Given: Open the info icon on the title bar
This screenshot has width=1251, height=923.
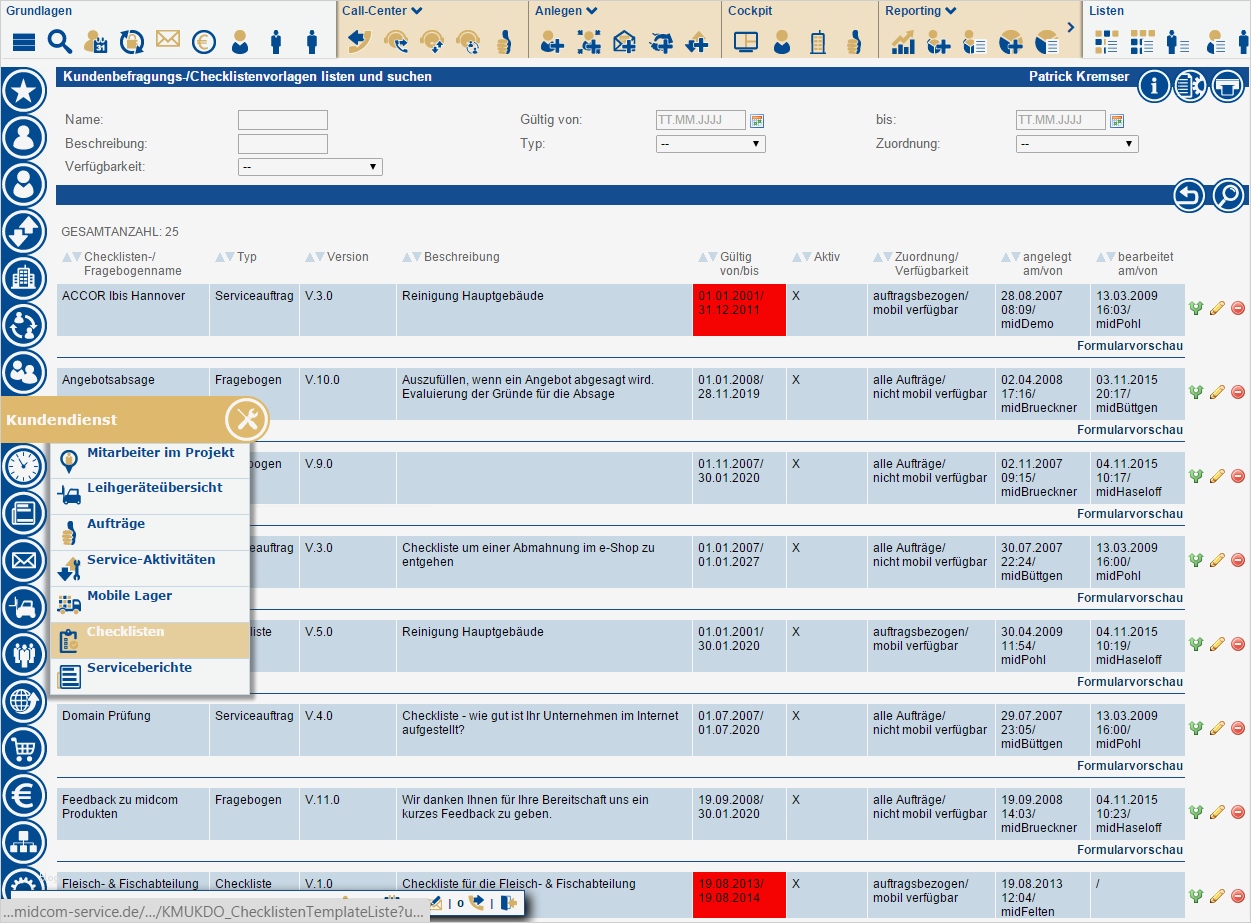Looking at the screenshot, I should pyautogui.click(x=1153, y=86).
